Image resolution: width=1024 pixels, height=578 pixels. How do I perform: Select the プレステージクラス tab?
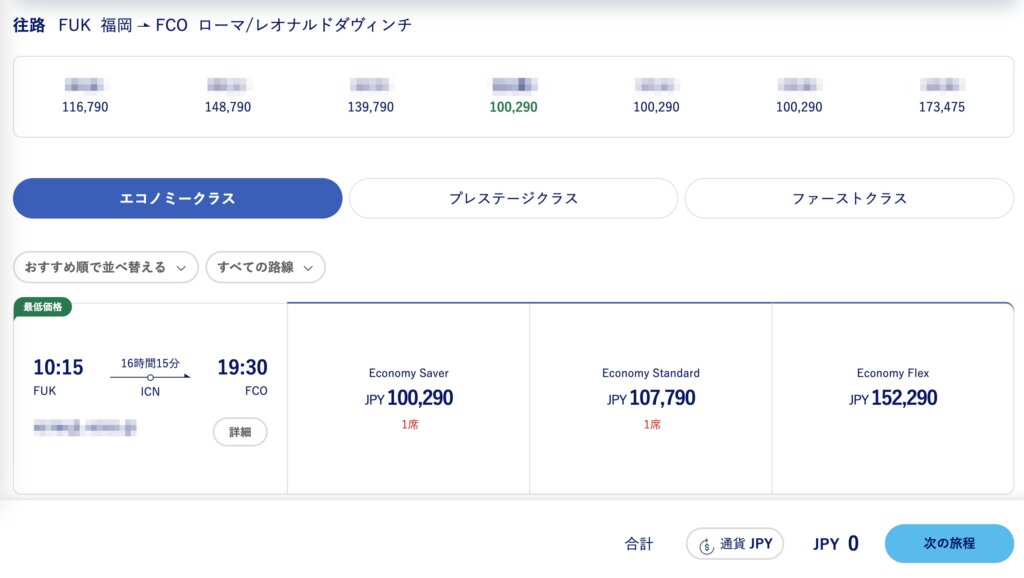tap(513, 198)
